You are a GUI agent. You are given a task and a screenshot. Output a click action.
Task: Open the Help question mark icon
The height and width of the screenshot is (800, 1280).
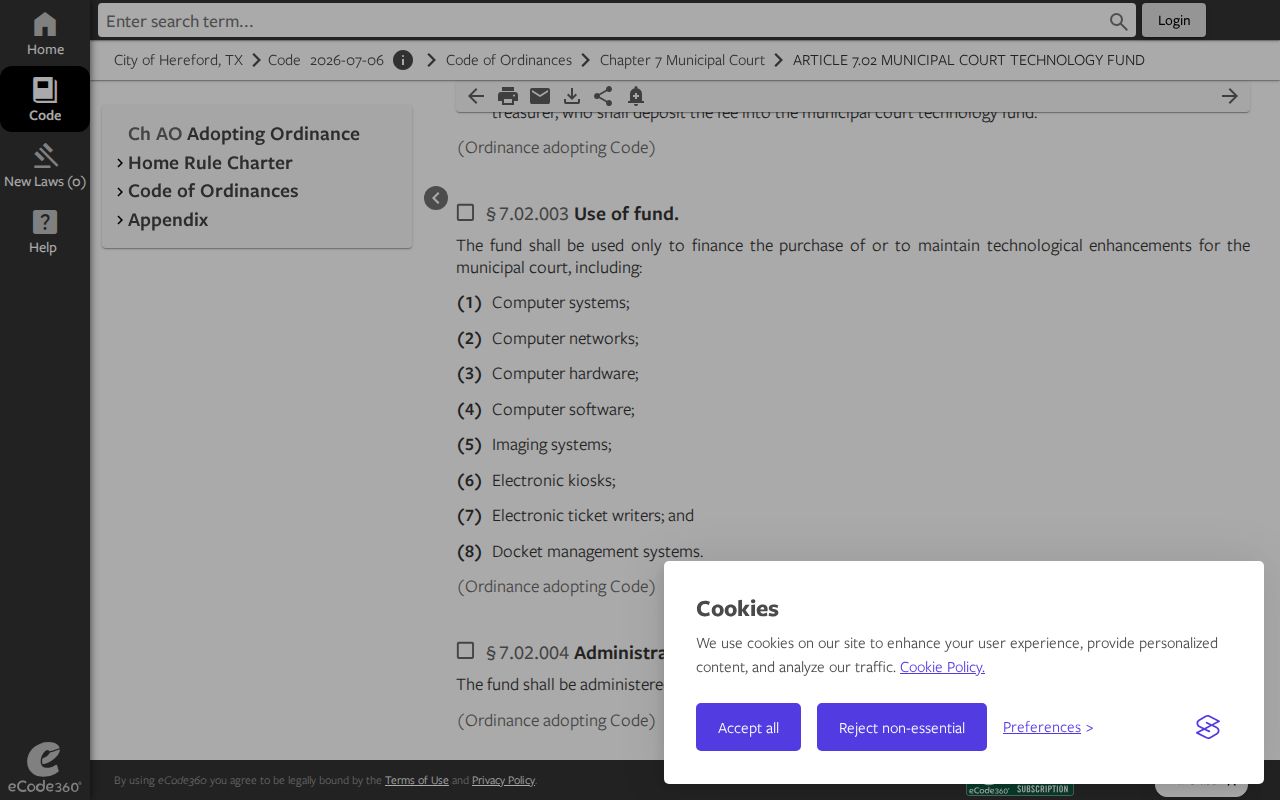pos(43,231)
